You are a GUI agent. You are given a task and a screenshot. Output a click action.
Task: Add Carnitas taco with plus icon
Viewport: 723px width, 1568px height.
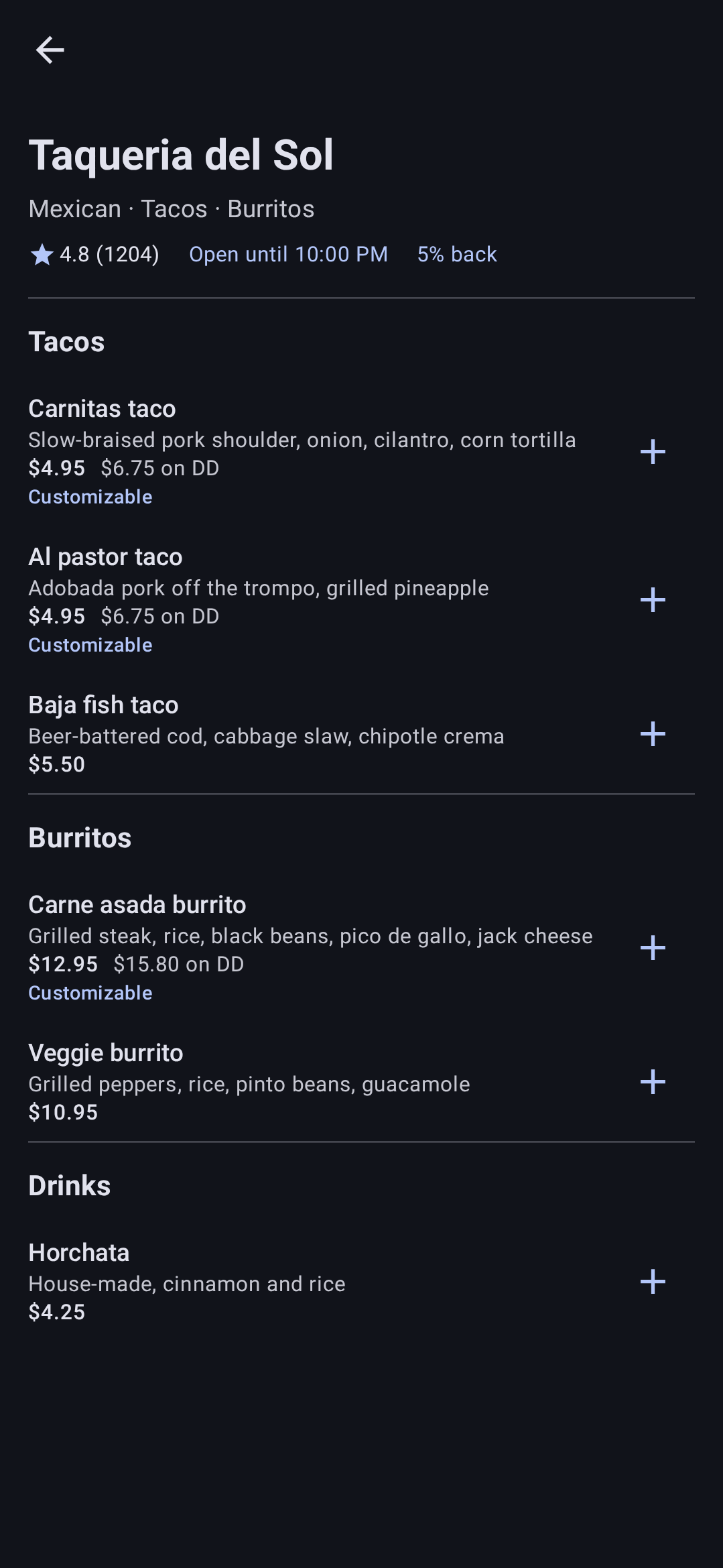(653, 452)
